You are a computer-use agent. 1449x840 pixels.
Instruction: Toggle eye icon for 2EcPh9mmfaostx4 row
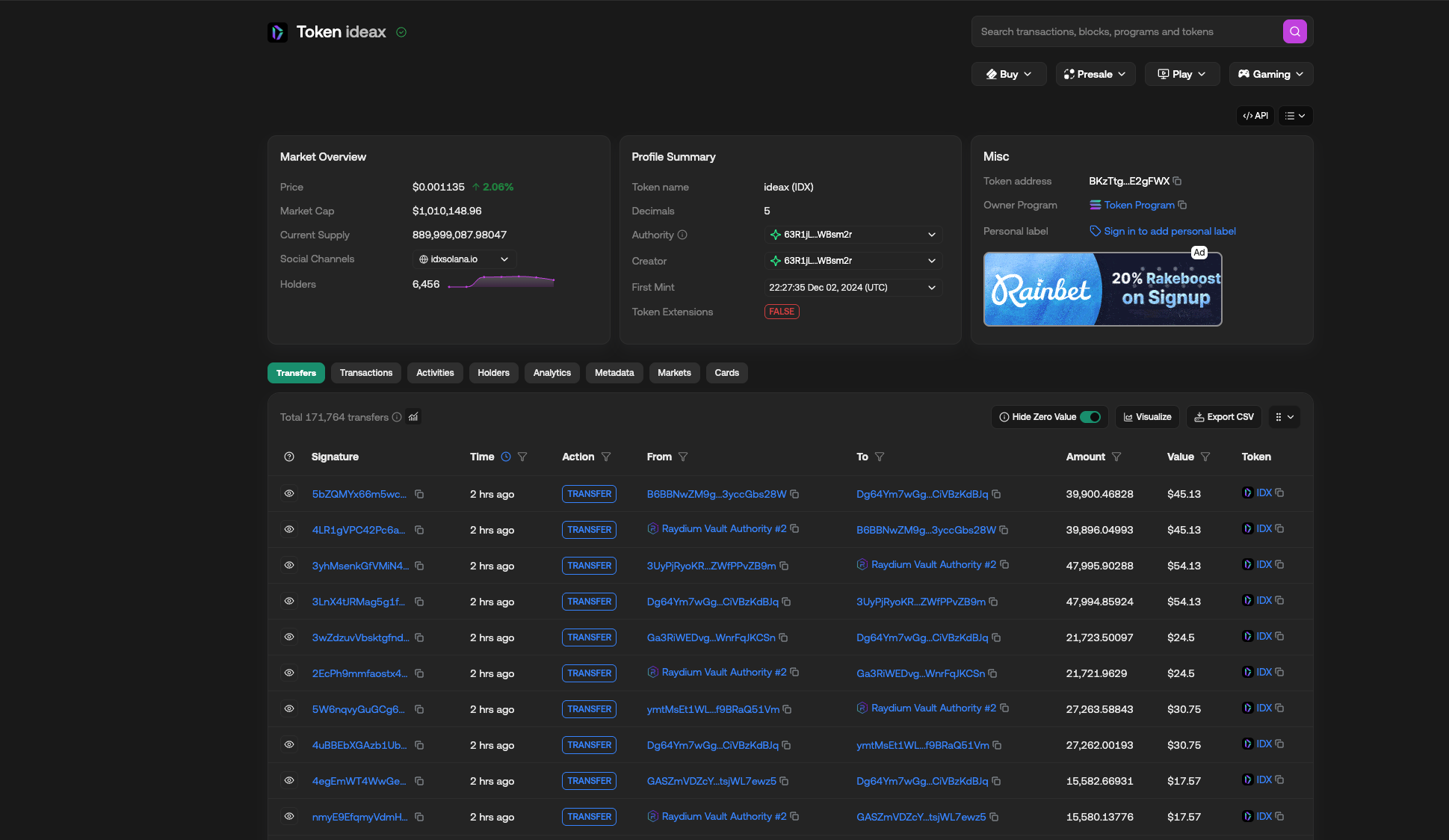289,673
